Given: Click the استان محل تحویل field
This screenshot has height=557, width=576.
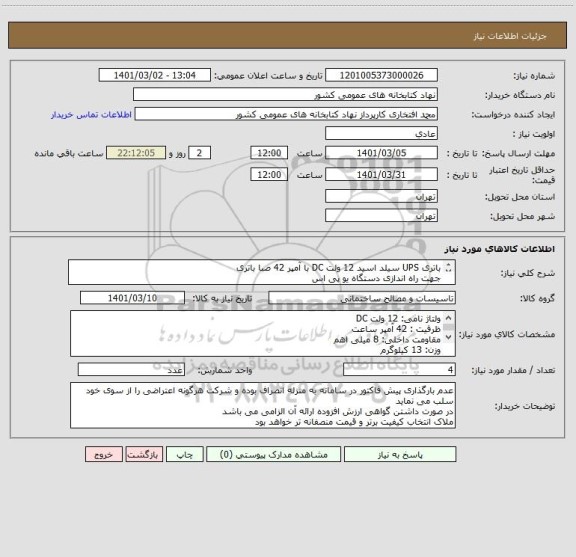Looking at the screenshot, I should [x=381, y=196].
